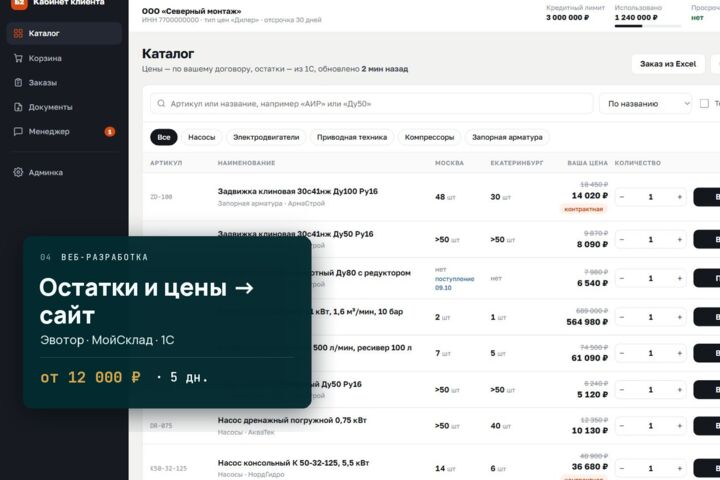Viewport: 720px width, 480px height.
Task: Click the Менеджер notification badge
Action: tap(110, 132)
